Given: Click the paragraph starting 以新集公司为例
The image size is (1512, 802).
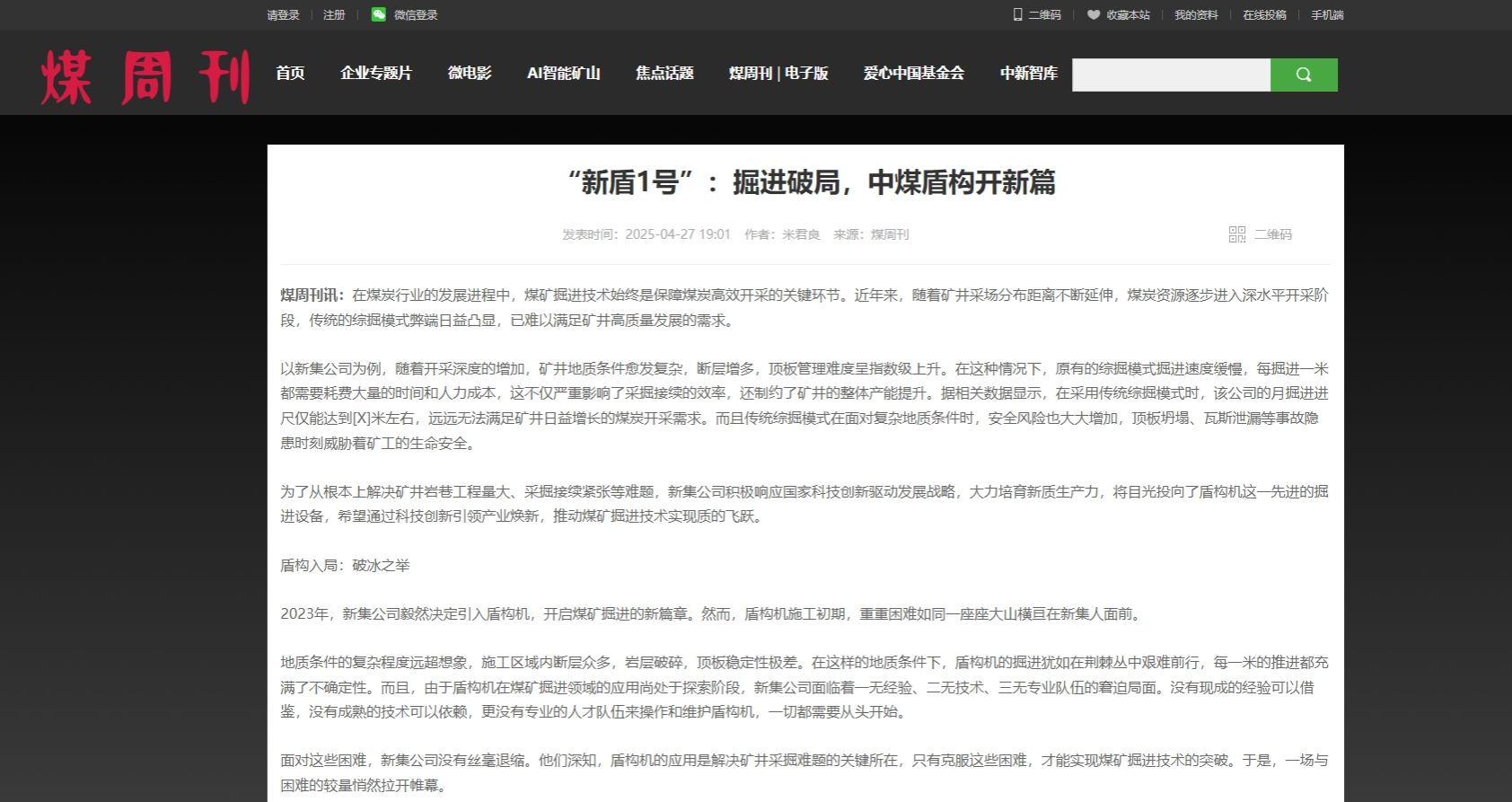Looking at the screenshot, I should pos(804,406).
